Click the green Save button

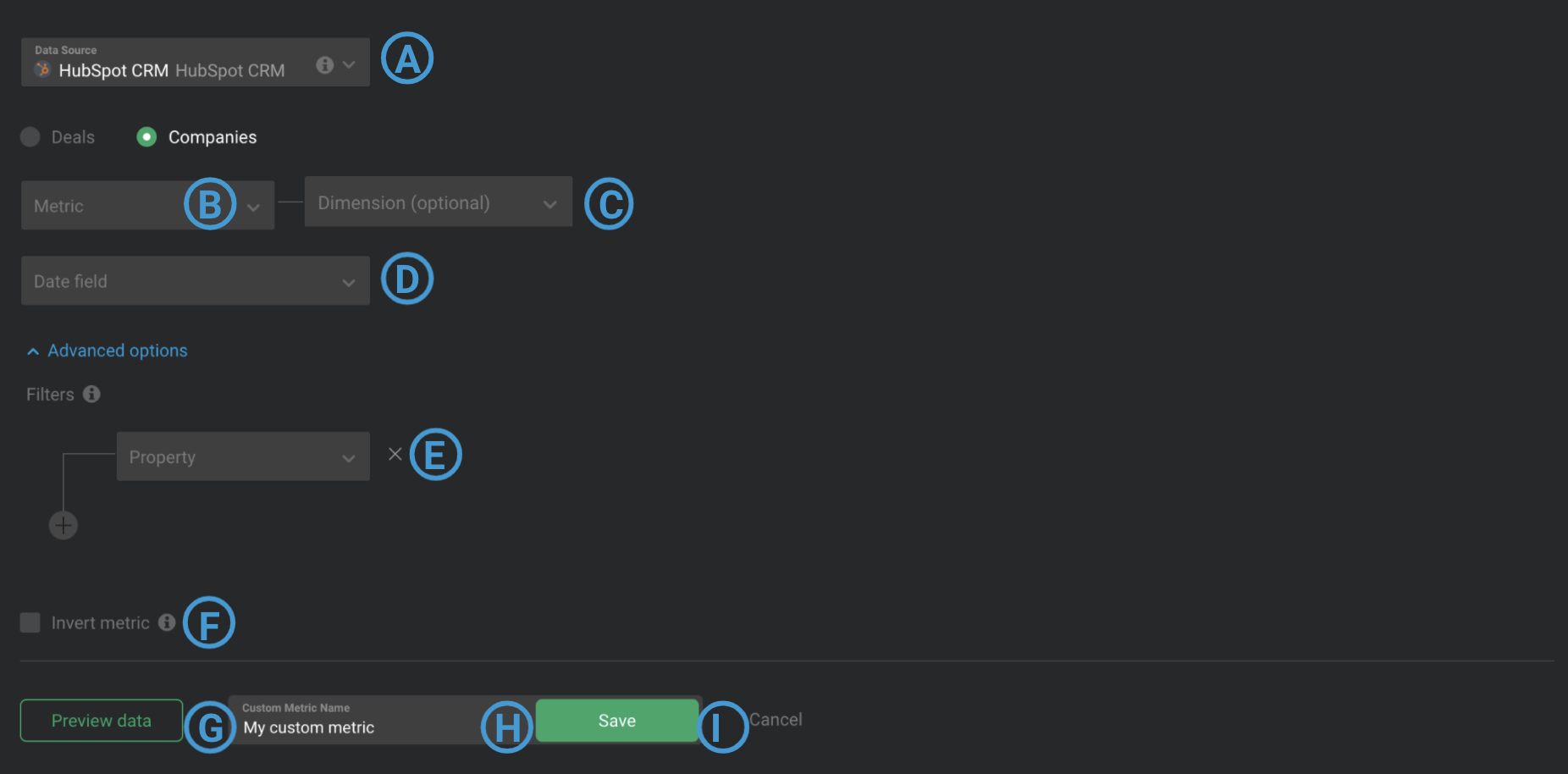617,721
